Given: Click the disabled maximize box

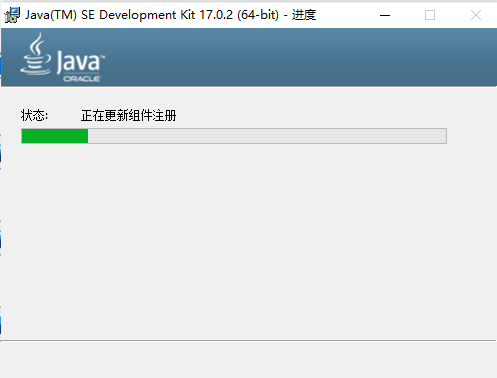Looking at the screenshot, I should (x=430, y=15).
